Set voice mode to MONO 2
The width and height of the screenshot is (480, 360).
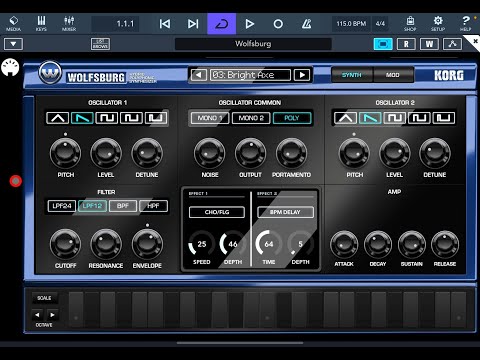[x=251, y=118]
